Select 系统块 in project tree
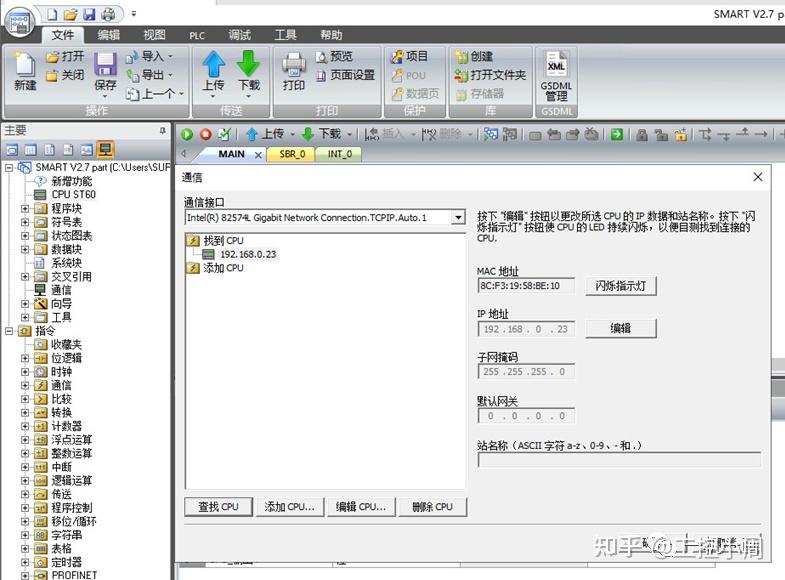 (x=67, y=263)
